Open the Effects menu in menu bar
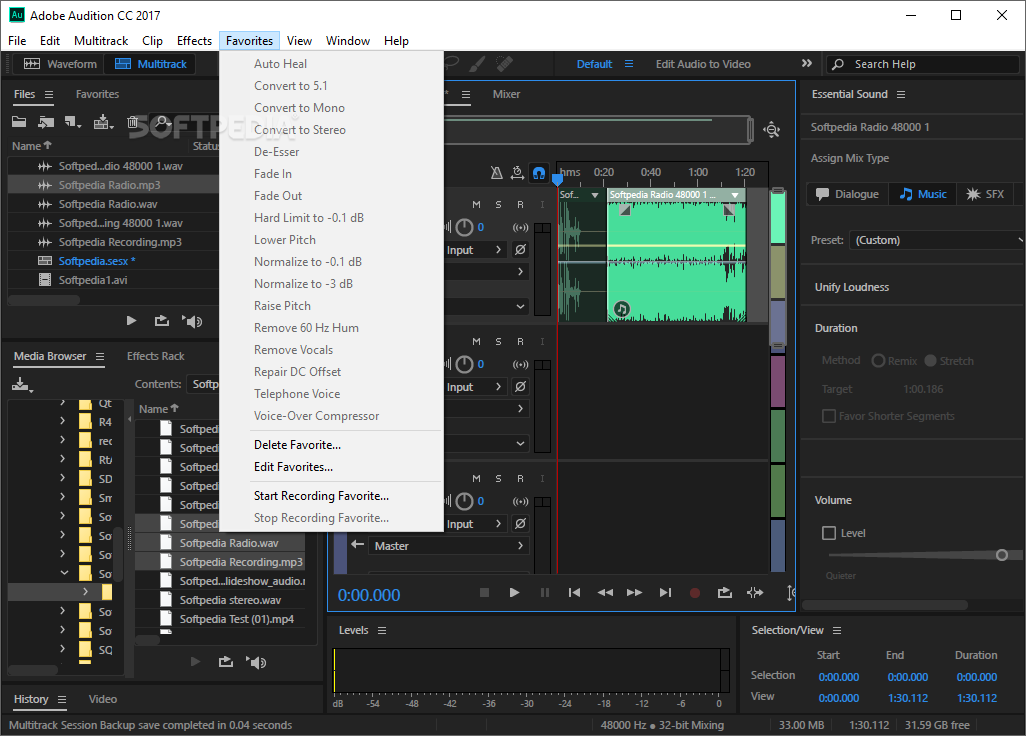 tap(194, 41)
